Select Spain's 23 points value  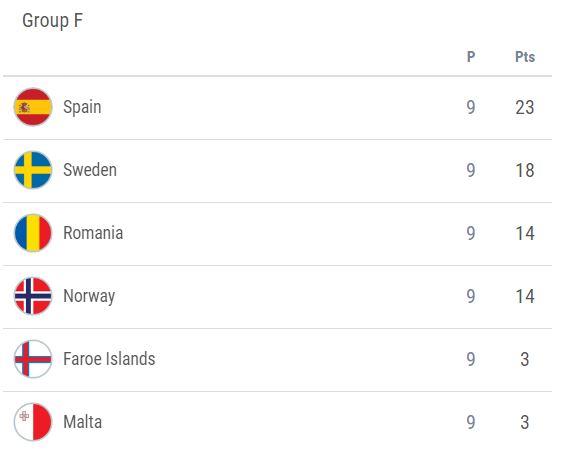[525, 107]
